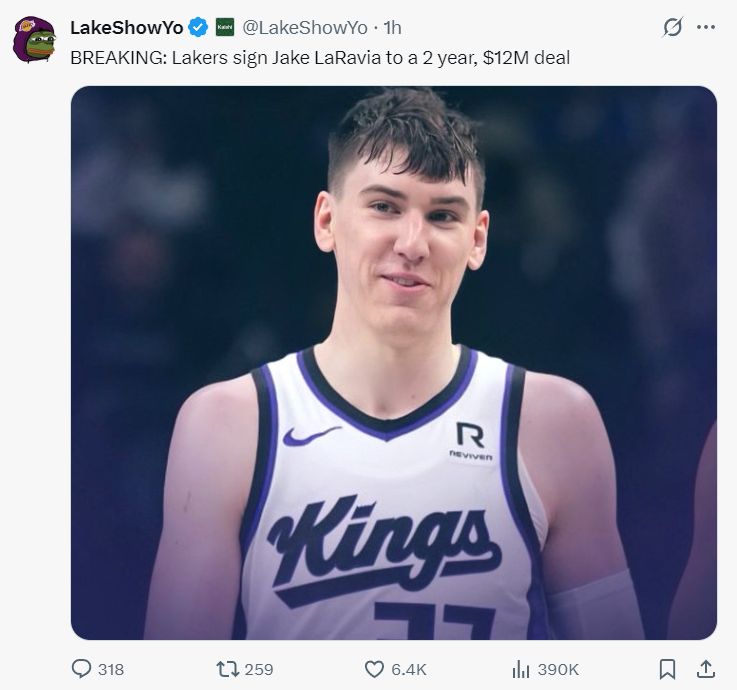Click the 318 replies count
This screenshot has height=690, width=737.
coord(111,670)
